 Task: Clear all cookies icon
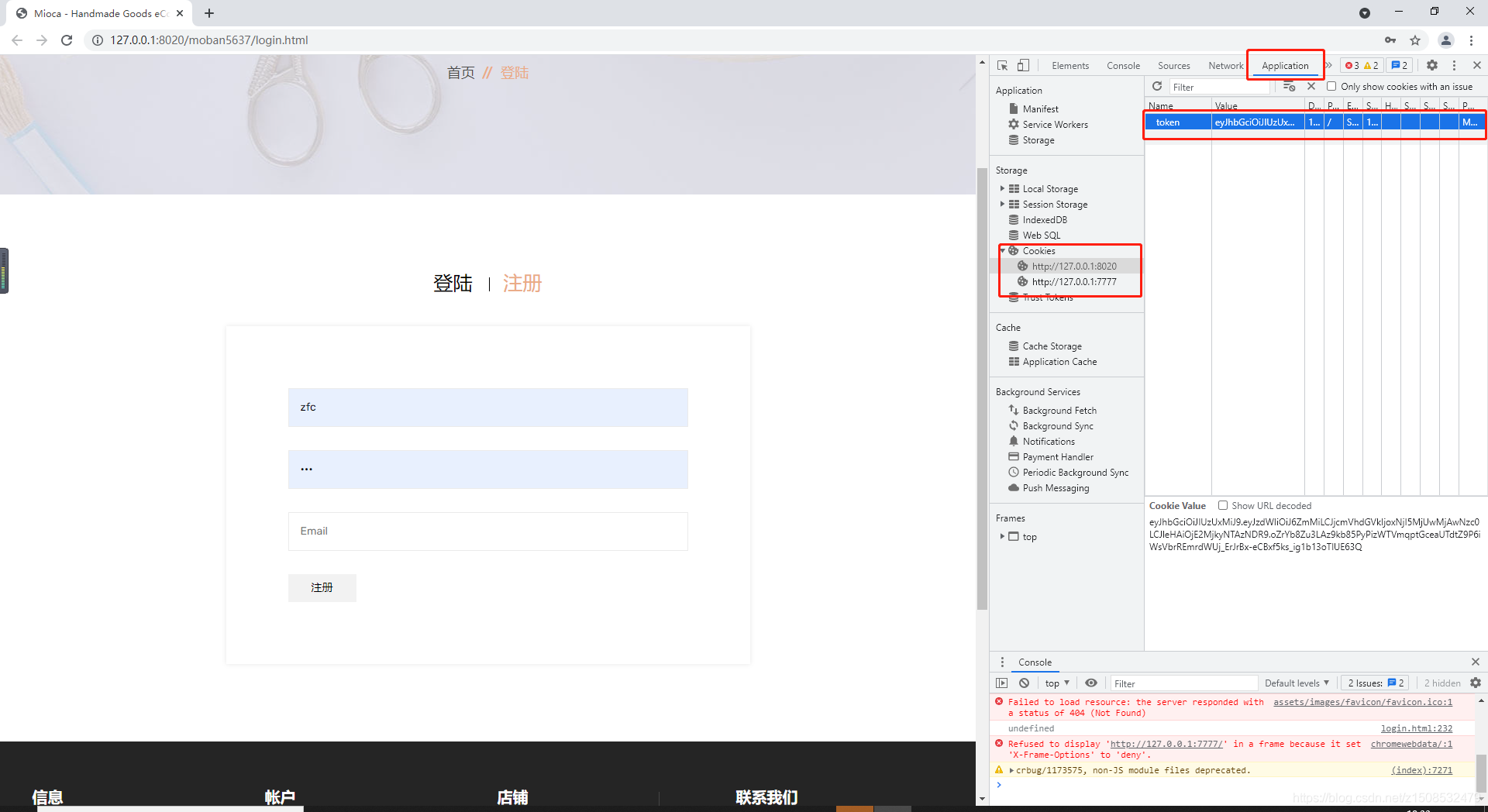(1289, 87)
